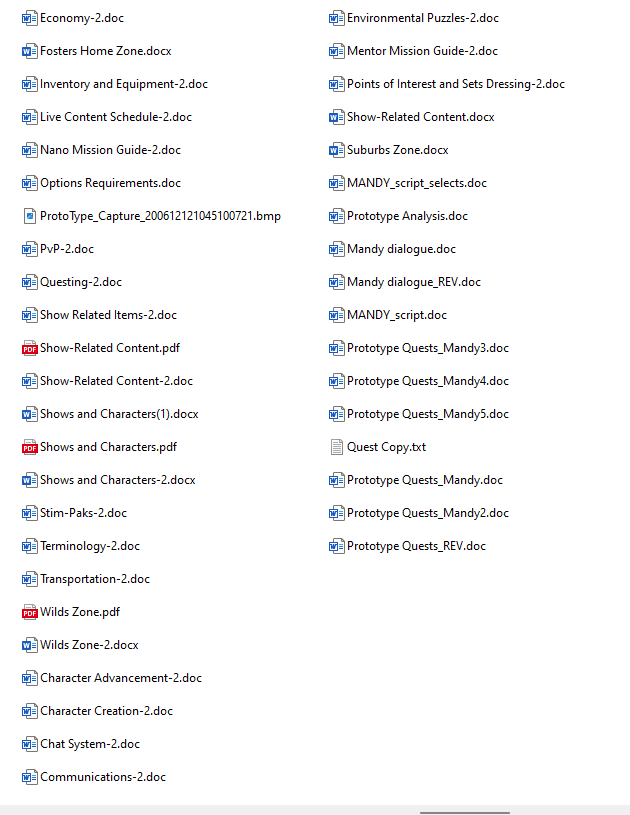Select the Show Related Items-2.doc file name
This screenshot has height=815, width=630.
(109, 315)
